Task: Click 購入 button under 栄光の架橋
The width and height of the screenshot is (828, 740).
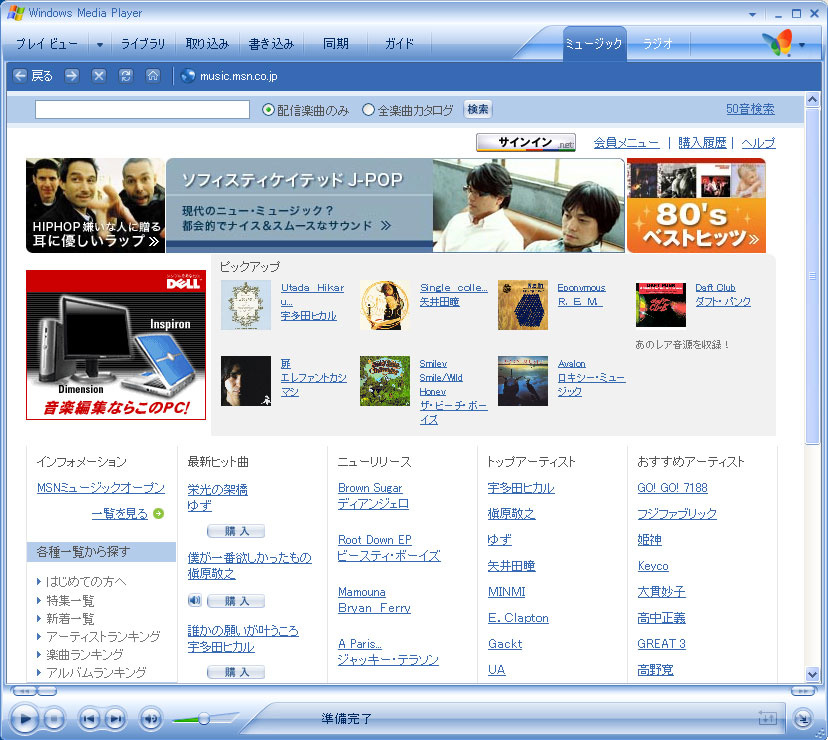Action: point(236,531)
